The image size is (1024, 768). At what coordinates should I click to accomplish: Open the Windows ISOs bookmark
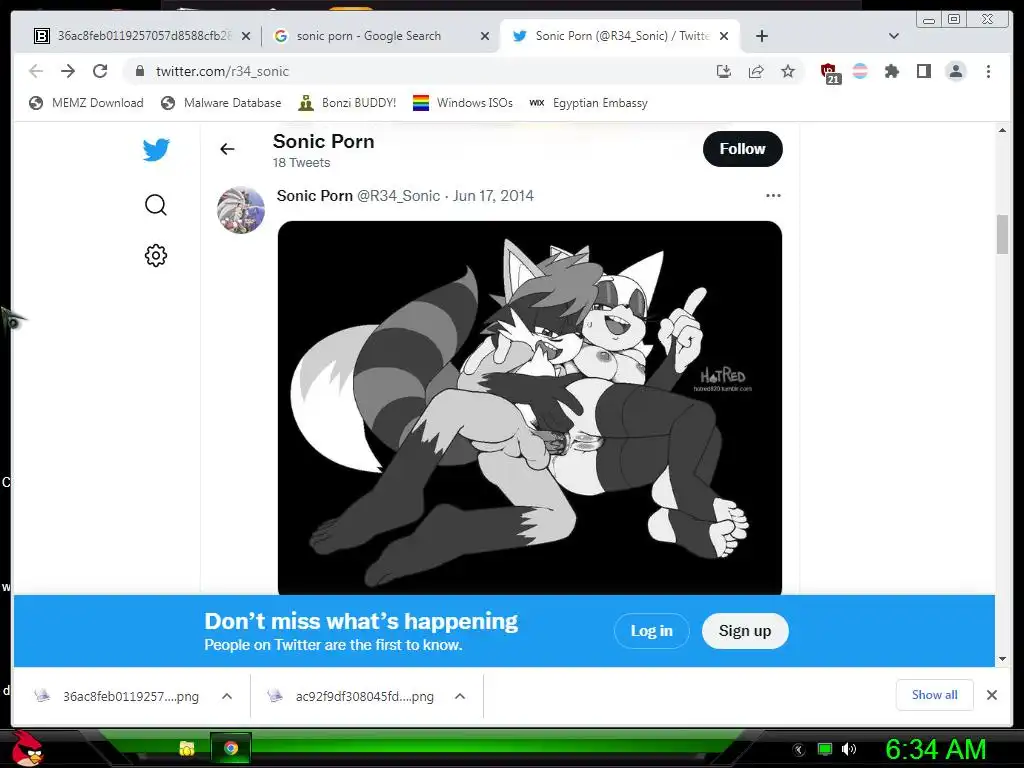pyautogui.click(x=463, y=103)
